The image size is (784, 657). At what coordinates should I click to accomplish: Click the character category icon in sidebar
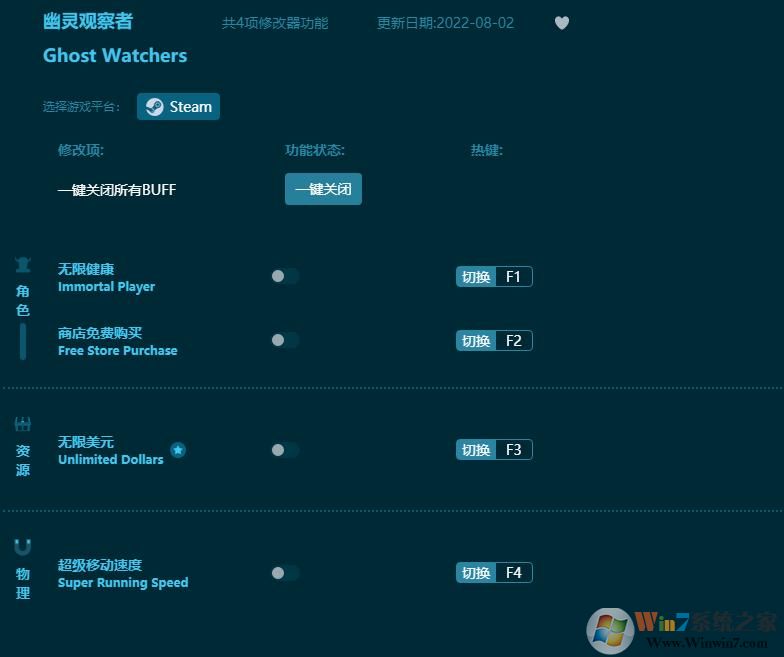(x=23, y=265)
